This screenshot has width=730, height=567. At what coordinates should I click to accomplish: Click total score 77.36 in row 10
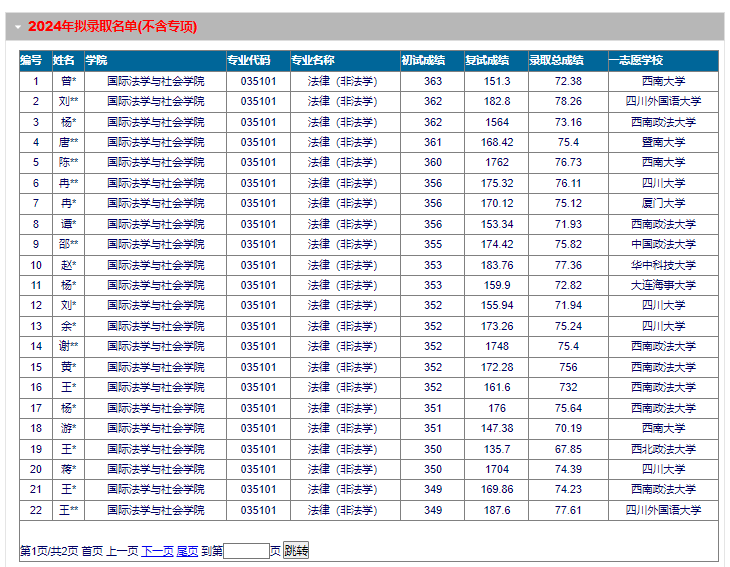point(568,265)
